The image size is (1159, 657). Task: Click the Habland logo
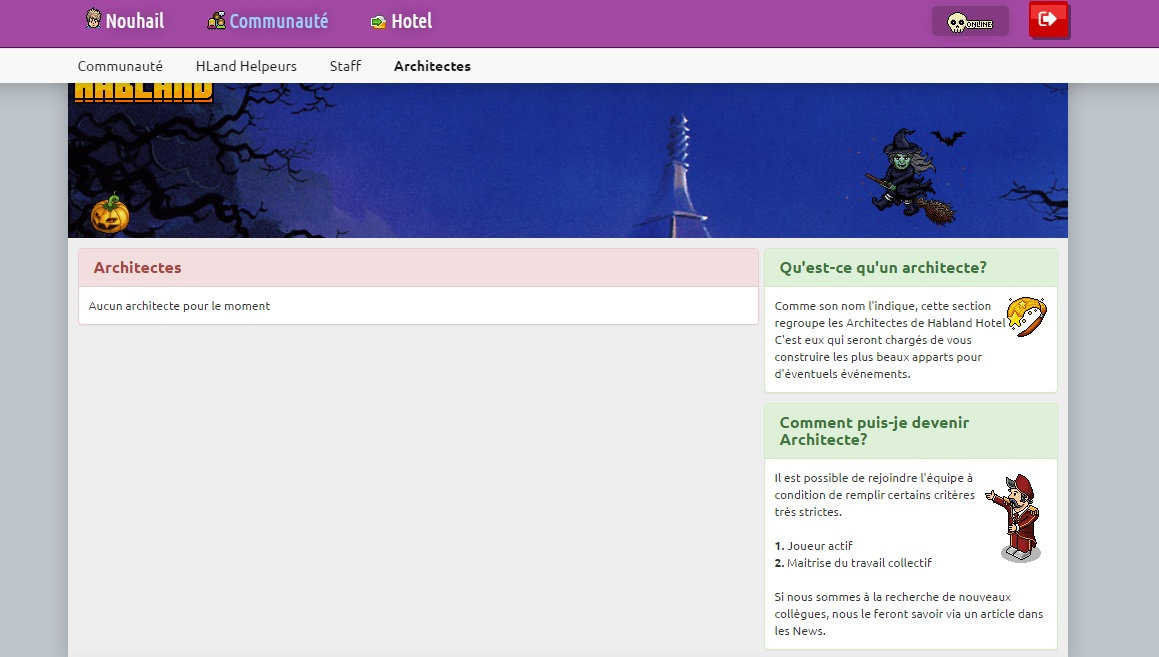tap(143, 89)
